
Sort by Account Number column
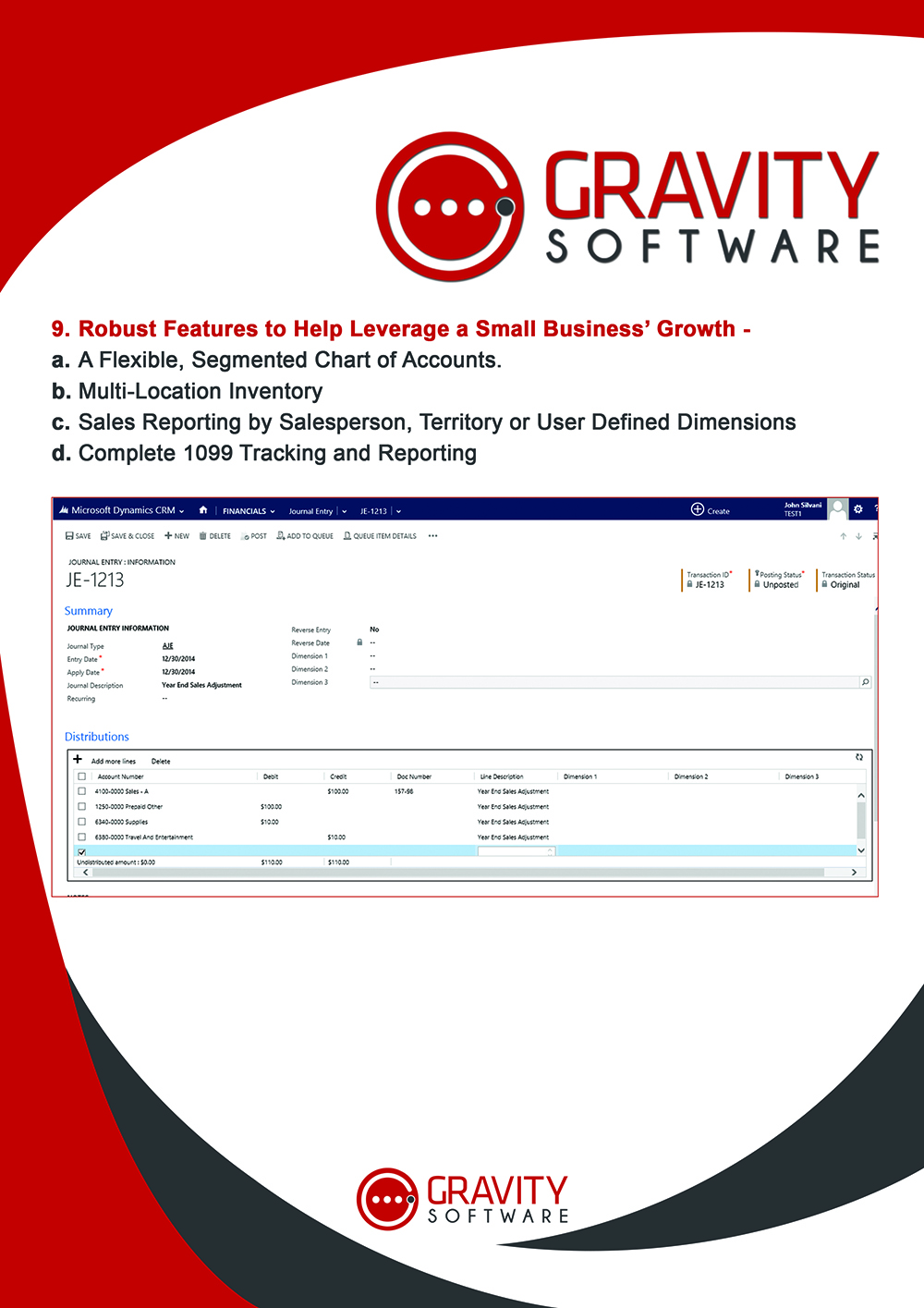pos(120,776)
